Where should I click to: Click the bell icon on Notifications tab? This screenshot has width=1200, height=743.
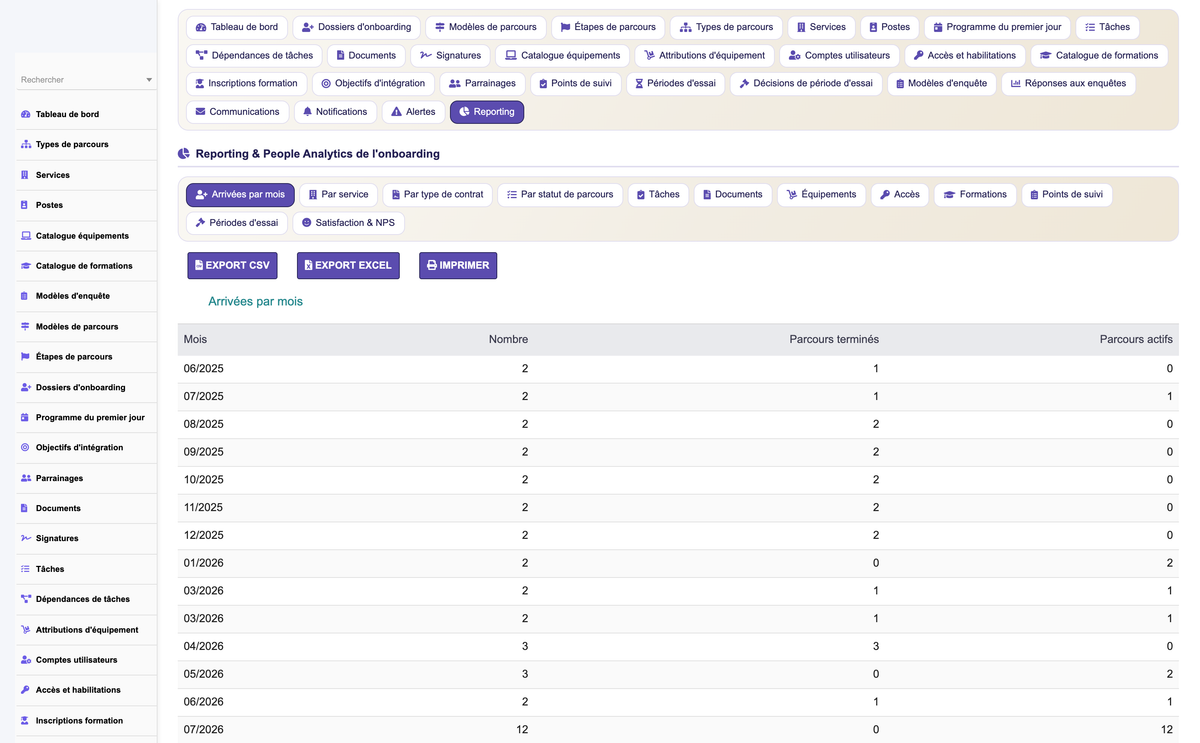point(307,112)
